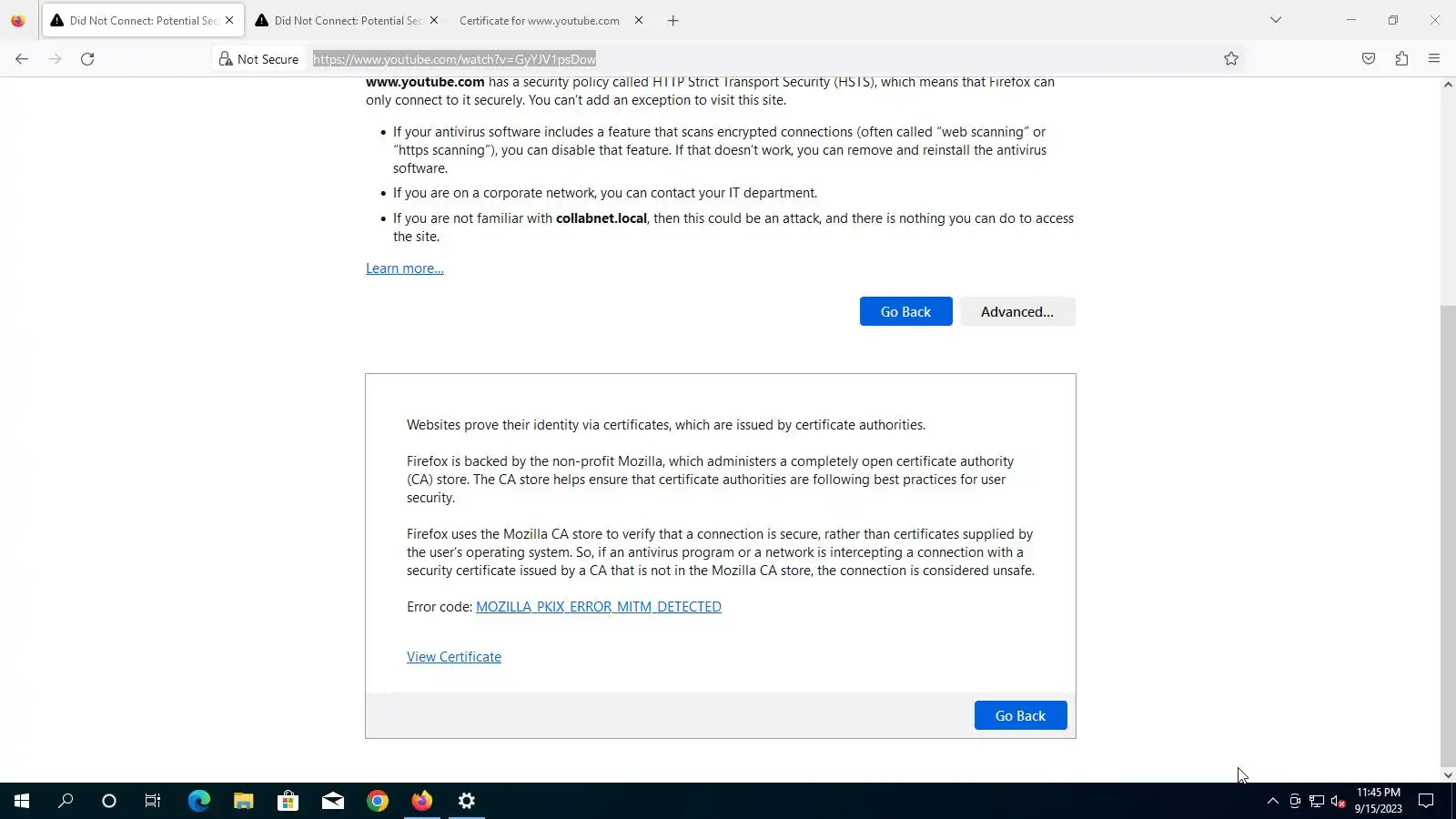
Task: Open the Mail app from taskbar
Action: point(332,801)
